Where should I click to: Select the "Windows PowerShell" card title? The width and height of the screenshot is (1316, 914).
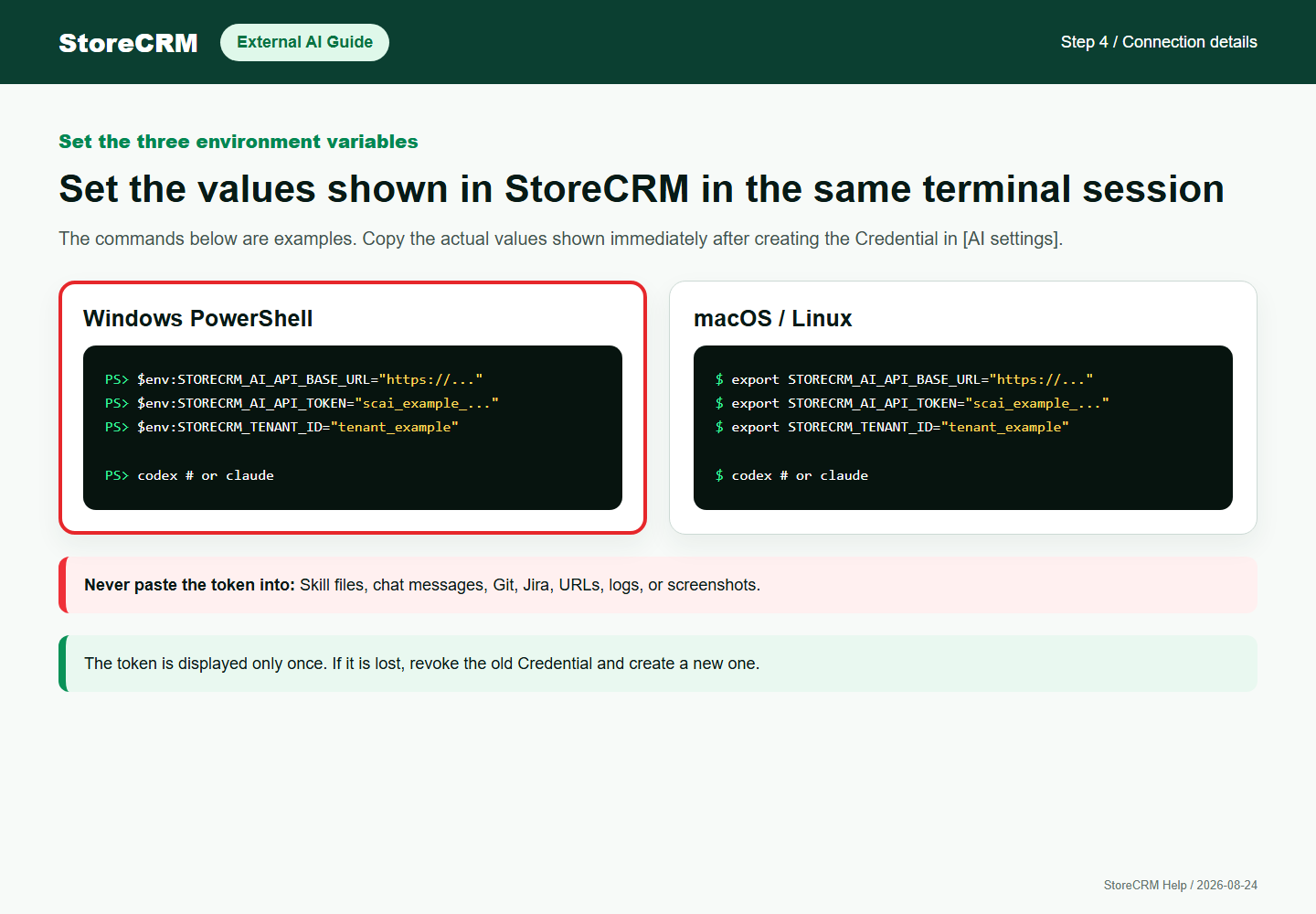[x=198, y=318]
